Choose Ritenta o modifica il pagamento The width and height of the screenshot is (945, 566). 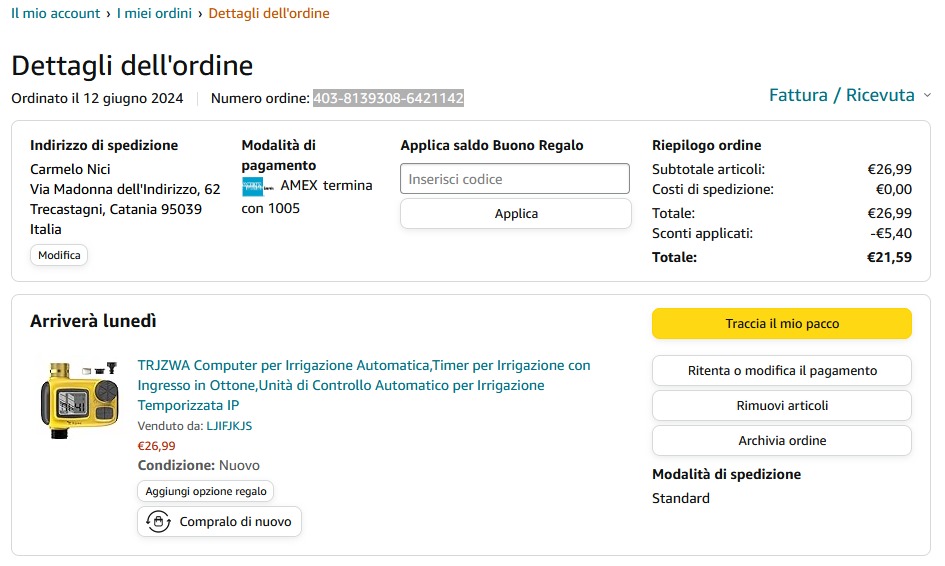(x=782, y=370)
